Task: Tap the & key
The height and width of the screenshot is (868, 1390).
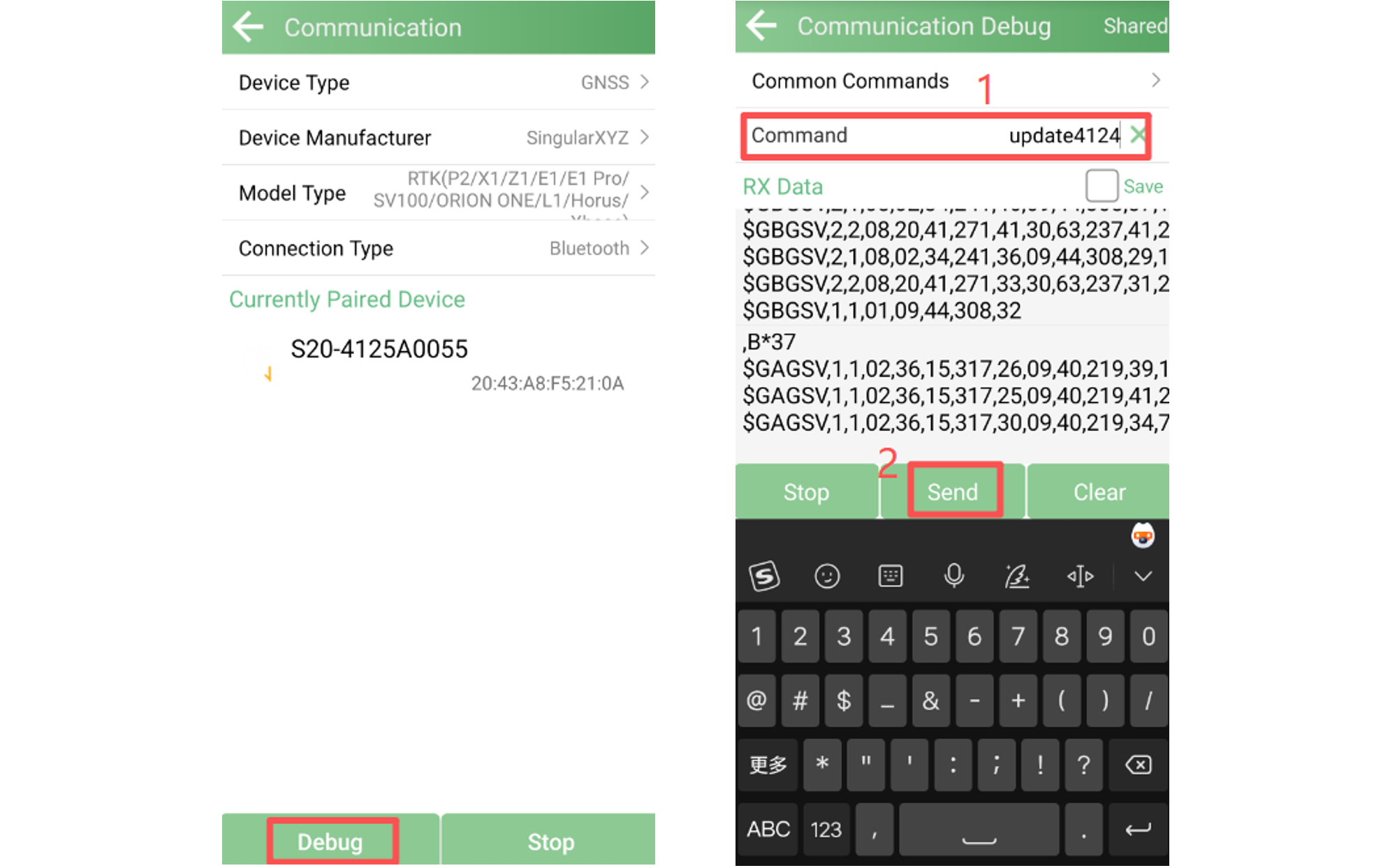Action: 931,700
